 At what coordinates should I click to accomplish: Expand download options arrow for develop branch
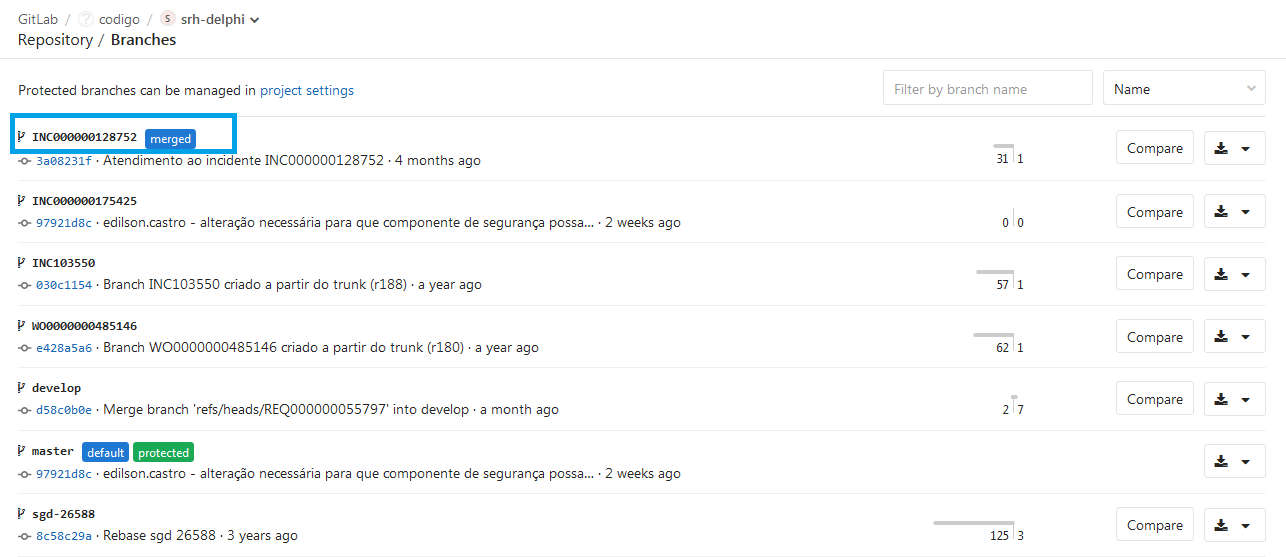tap(1246, 399)
